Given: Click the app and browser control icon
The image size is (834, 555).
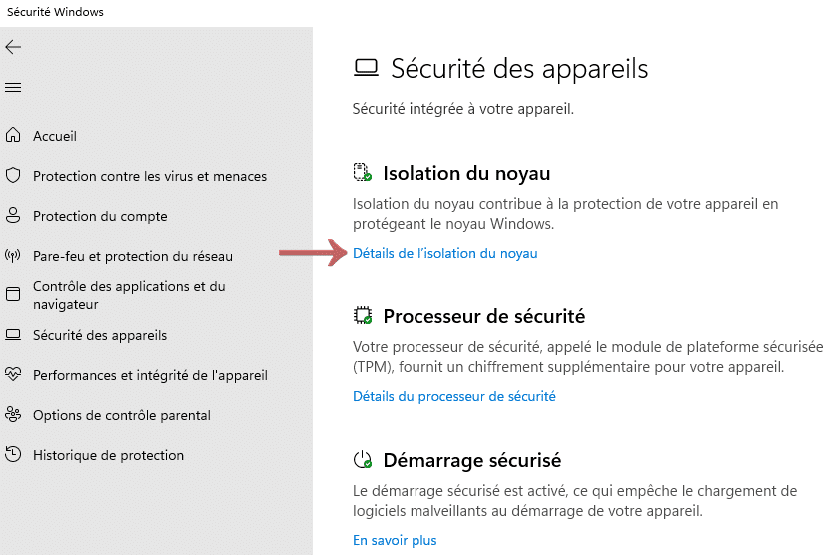Looking at the screenshot, I should tap(13, 294).
